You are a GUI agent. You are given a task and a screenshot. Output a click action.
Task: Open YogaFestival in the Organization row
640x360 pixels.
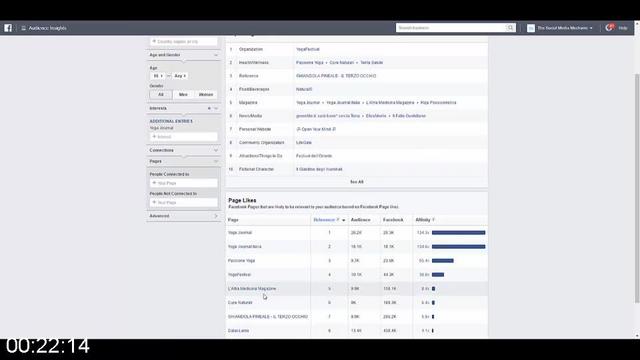pyautogui.click(x=308, y=49)
